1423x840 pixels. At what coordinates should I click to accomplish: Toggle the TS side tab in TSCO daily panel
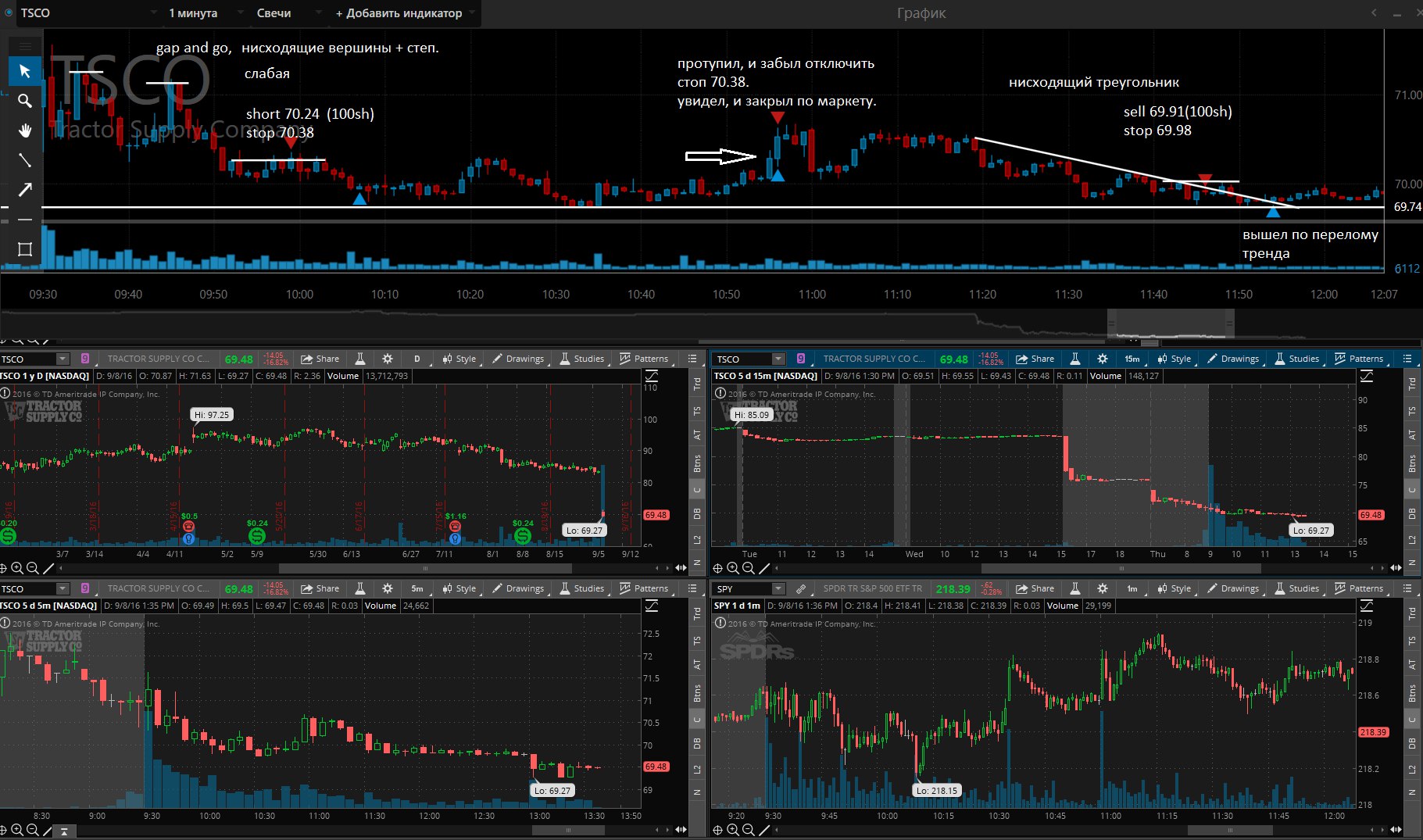pyautogui.click(x=697, y=411)
